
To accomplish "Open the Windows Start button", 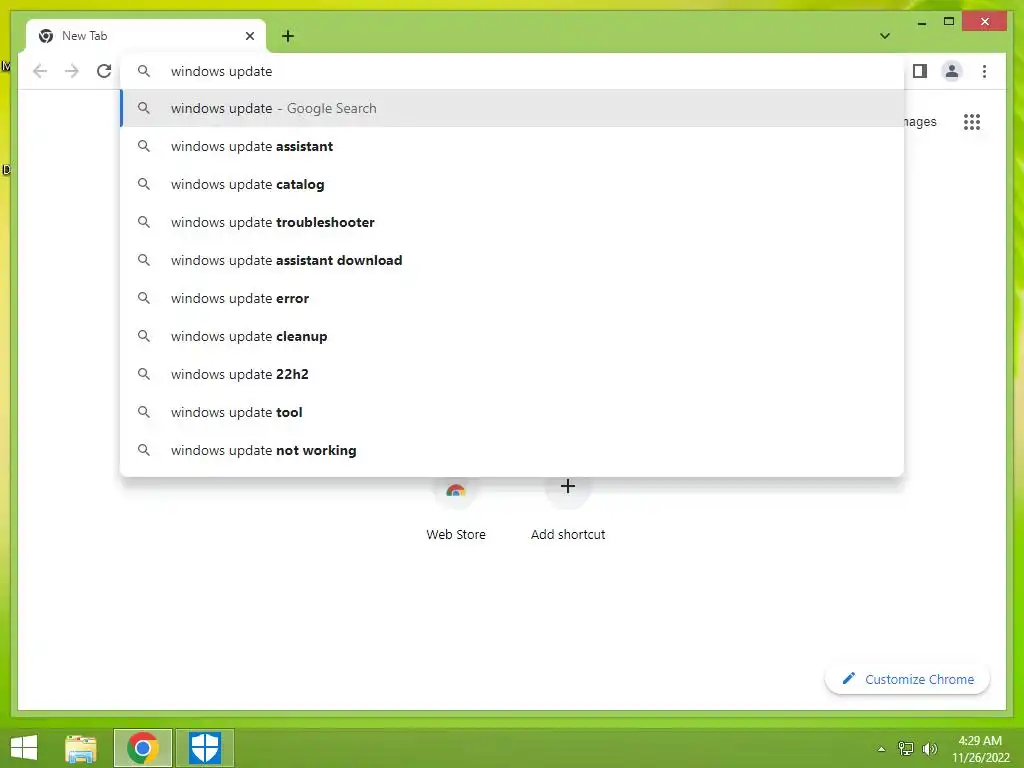I will (x=24, y=748).
